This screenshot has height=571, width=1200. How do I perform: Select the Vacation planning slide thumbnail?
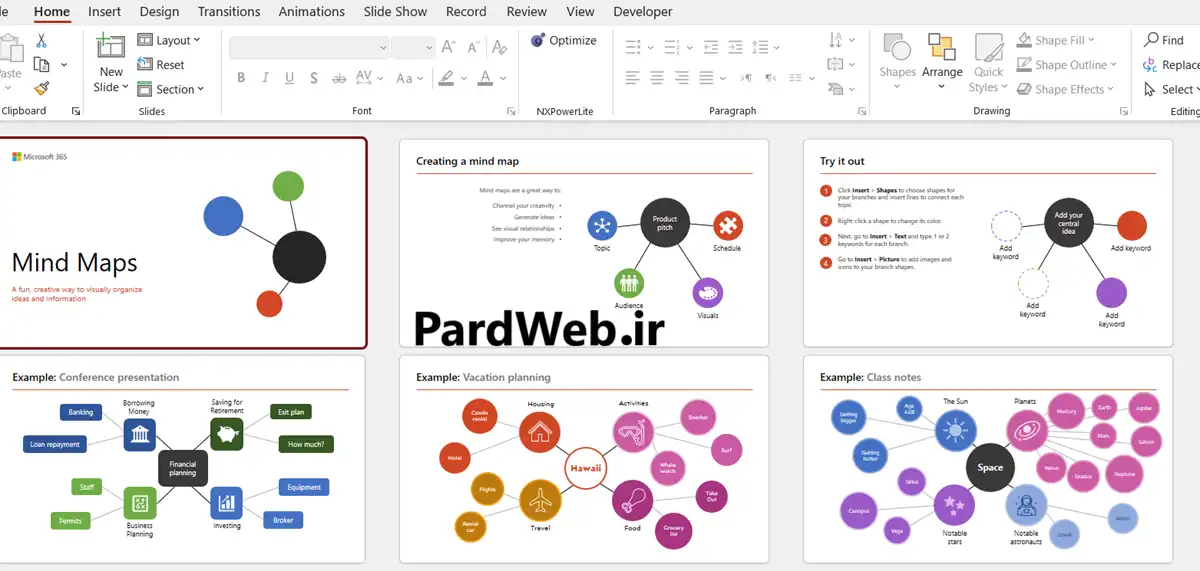(x=584, y=459)
